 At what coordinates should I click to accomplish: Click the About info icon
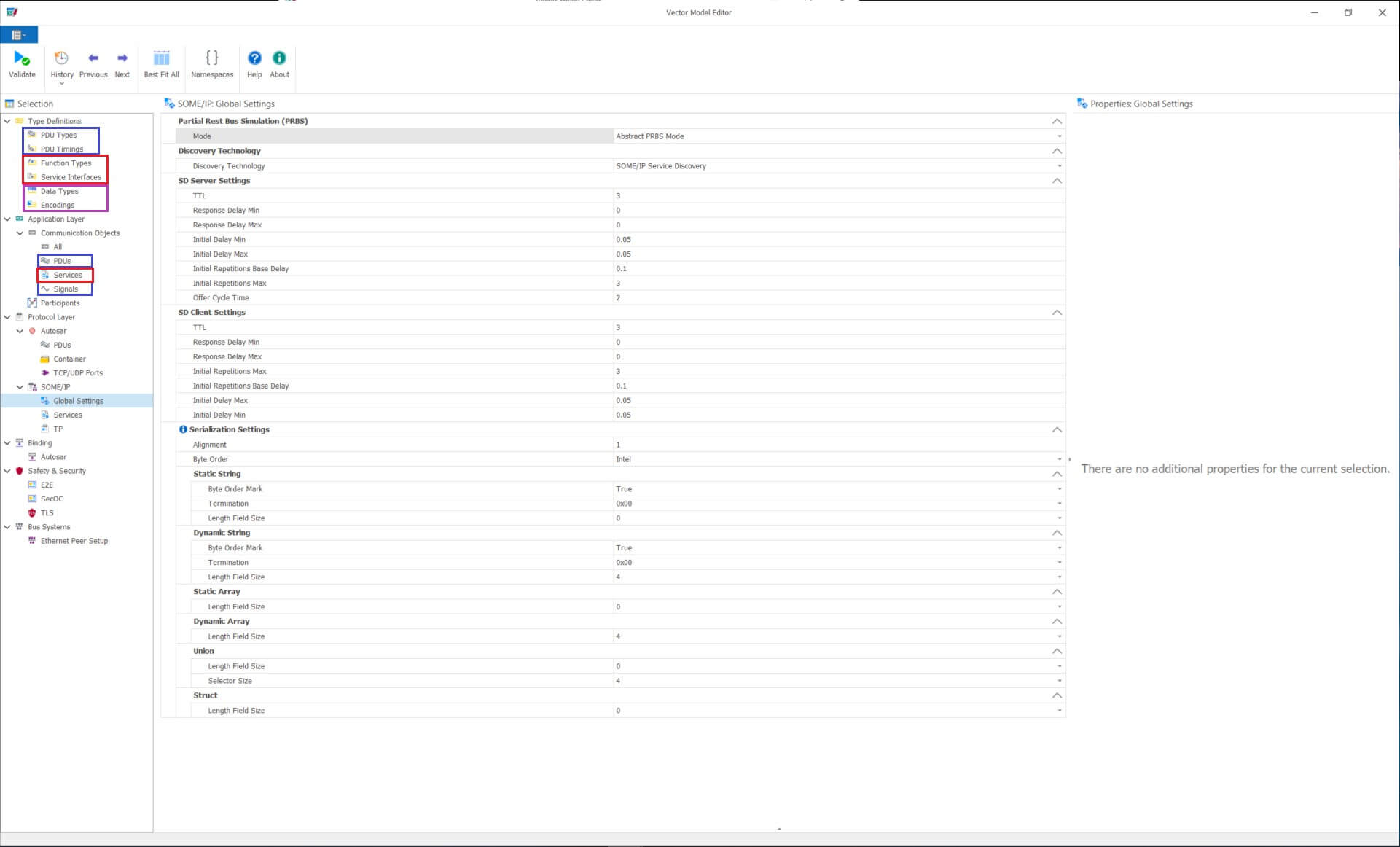[279, 58]
